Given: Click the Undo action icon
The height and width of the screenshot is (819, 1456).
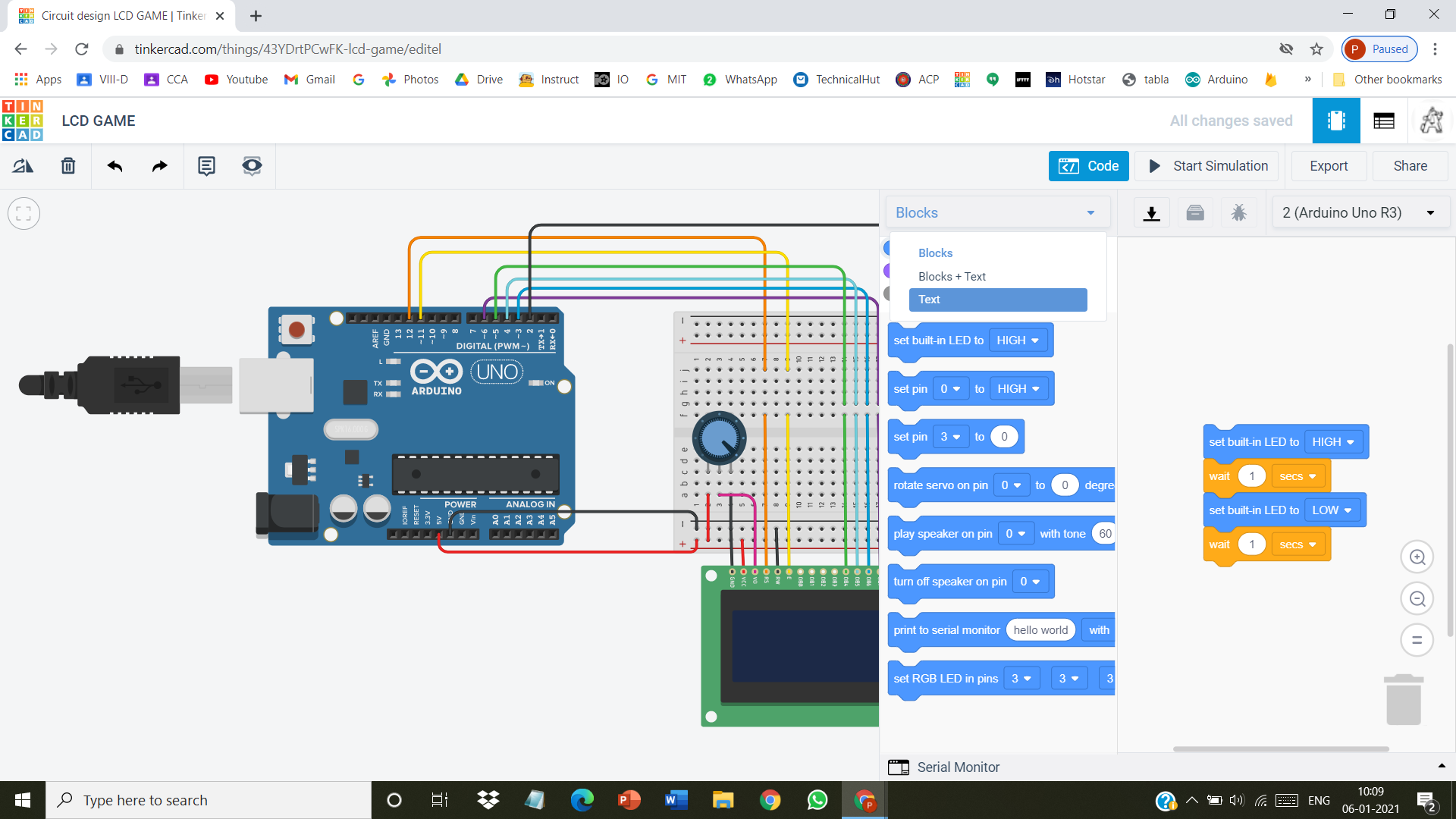Looking at the screenshot, I should click(x=114, y=165).
